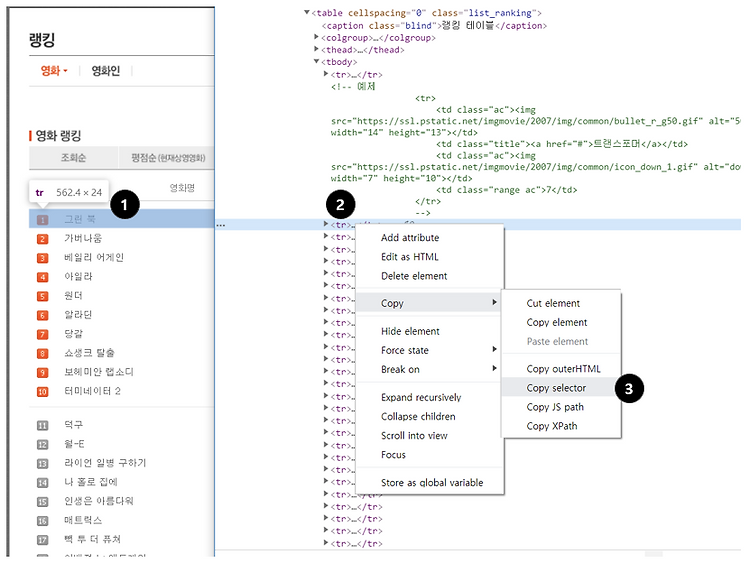The width and height of the screenshot is (750, 563).
Task: Choose Copy XPath
Action: click(x=551, y=426)
